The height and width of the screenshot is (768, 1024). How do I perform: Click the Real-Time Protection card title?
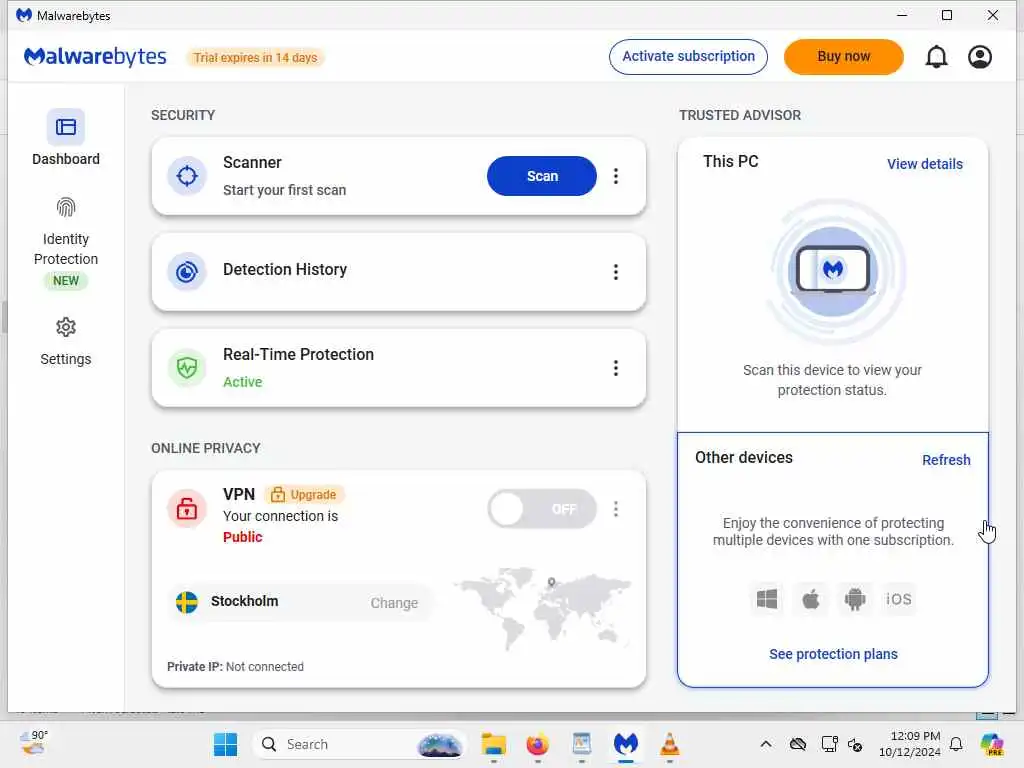coord(298,354)
